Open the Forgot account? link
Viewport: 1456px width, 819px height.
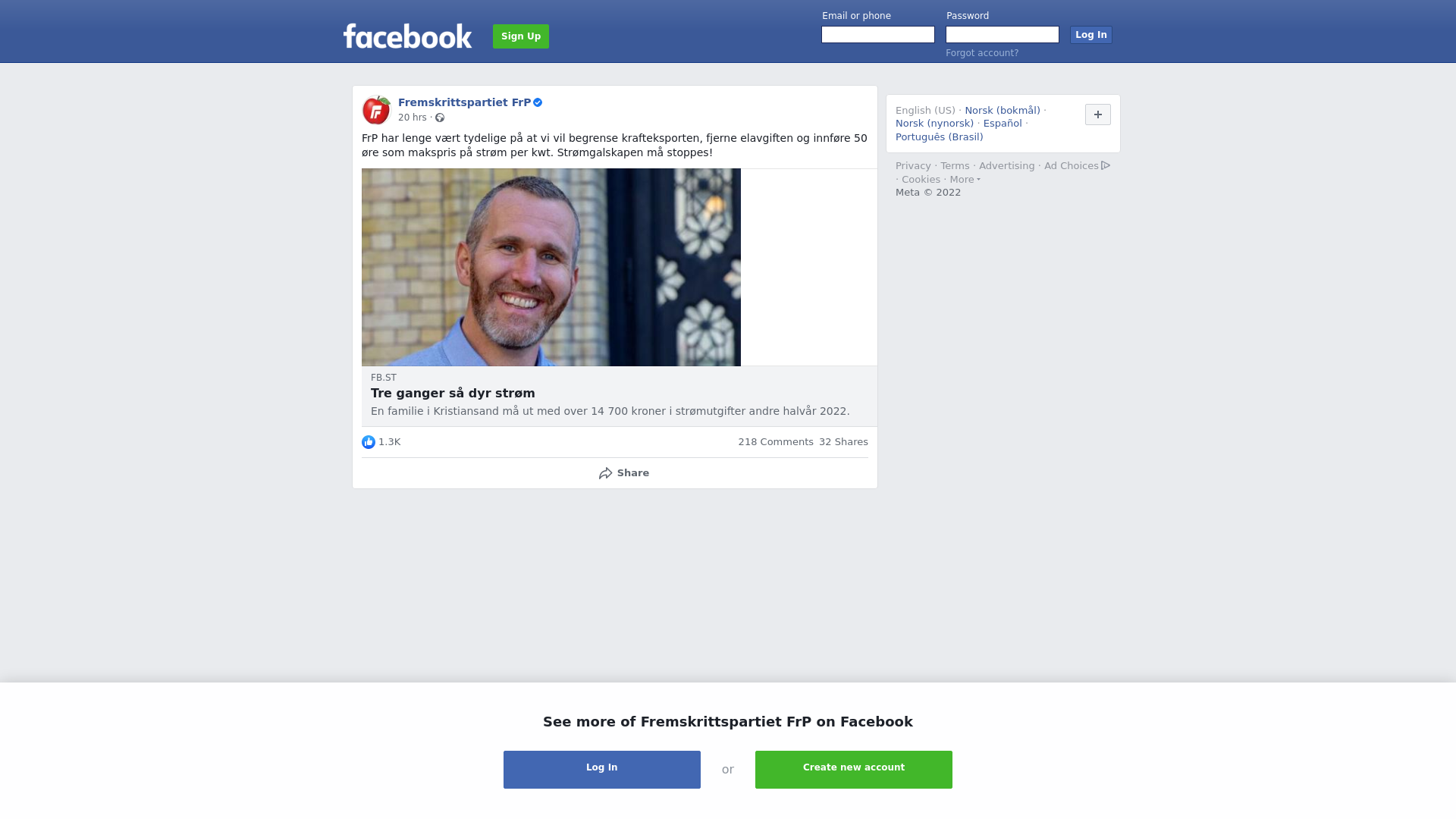pos(982,53)
